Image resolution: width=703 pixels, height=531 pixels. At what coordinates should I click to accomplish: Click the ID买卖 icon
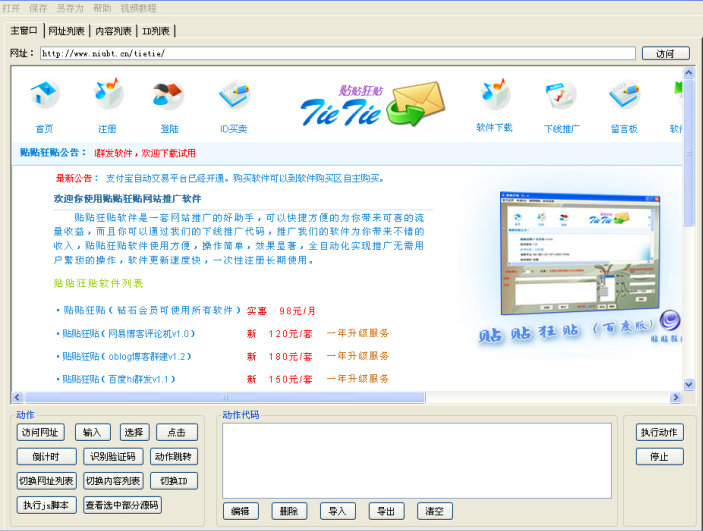pos(233,97)
